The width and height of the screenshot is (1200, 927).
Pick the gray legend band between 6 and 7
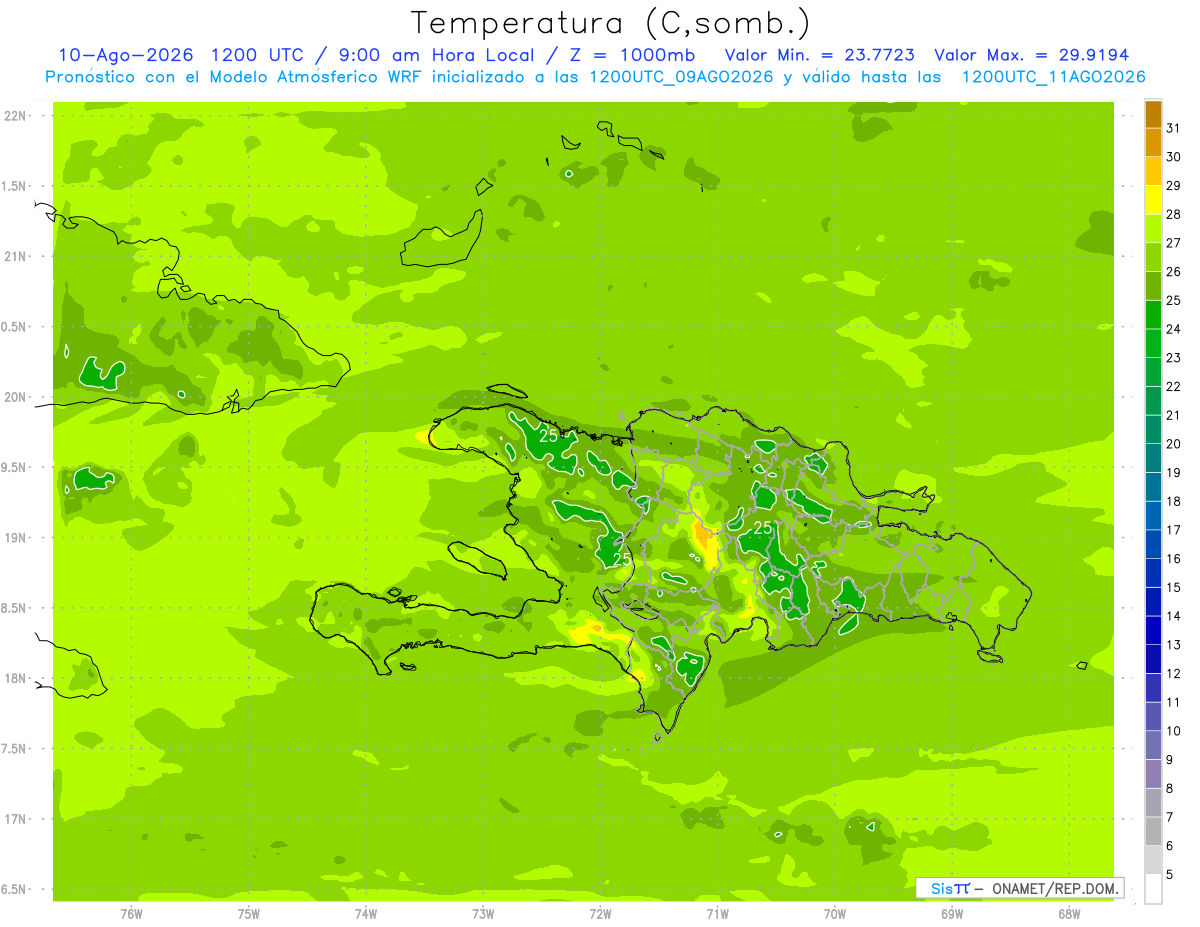(x=1153, y=831)
